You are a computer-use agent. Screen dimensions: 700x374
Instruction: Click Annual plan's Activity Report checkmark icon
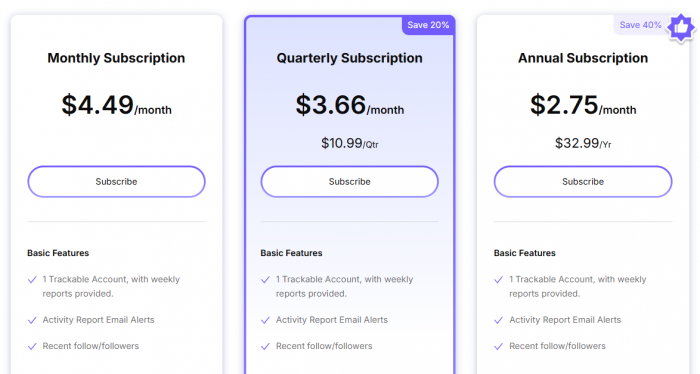[x=499, y=320]
